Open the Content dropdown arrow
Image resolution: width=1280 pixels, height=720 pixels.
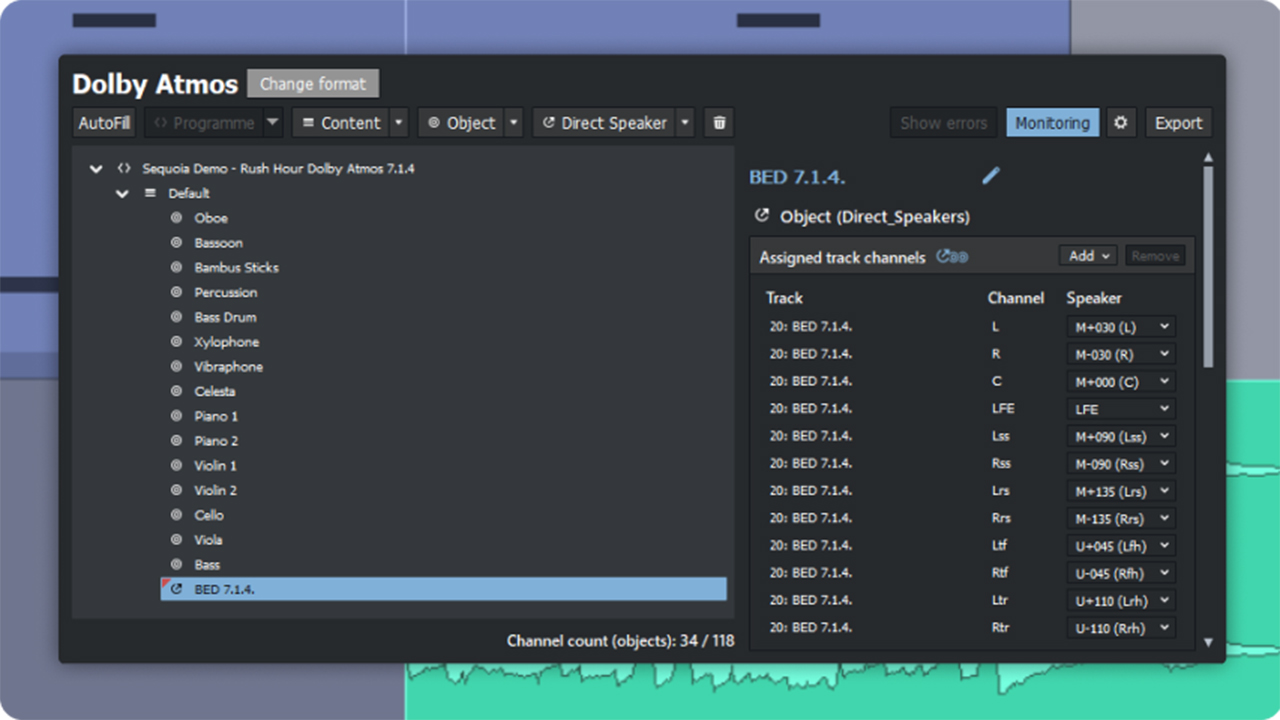click(399, 123)
